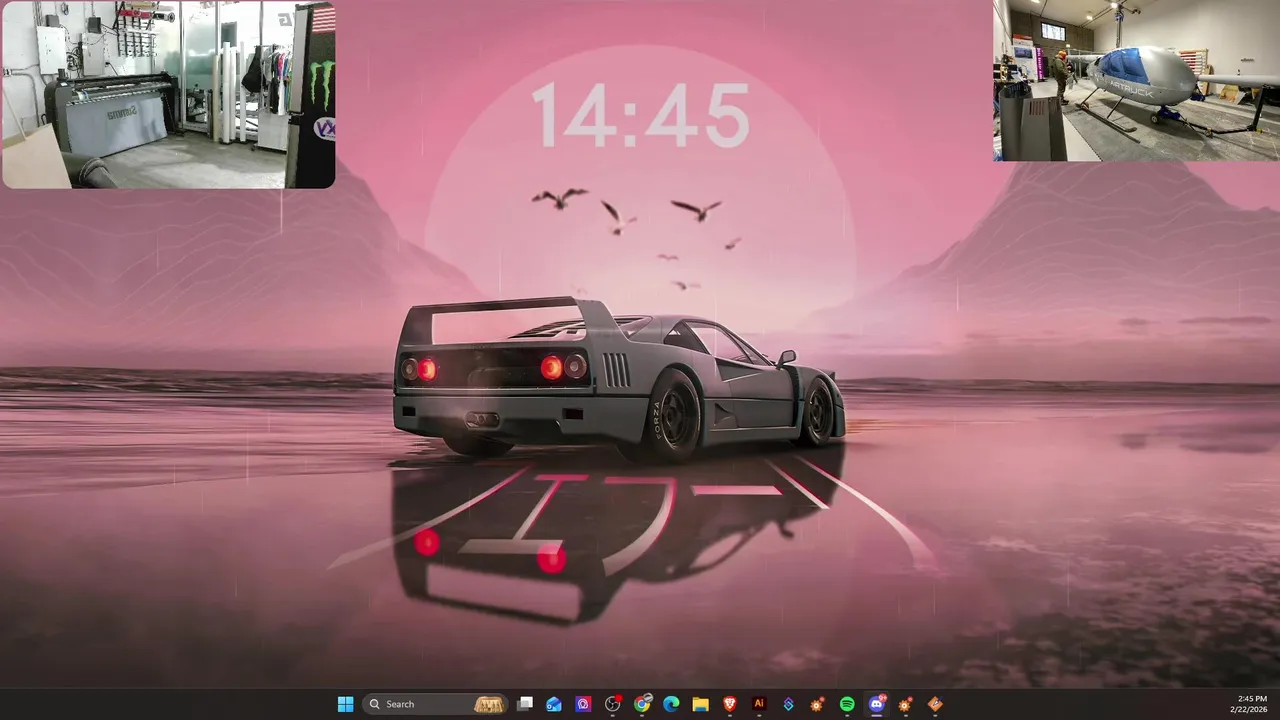The width and height of the screenshot is (1280, 720).
Task: Open Adobe Illustrator from the taskbar
Action: (x=759, y=704)
